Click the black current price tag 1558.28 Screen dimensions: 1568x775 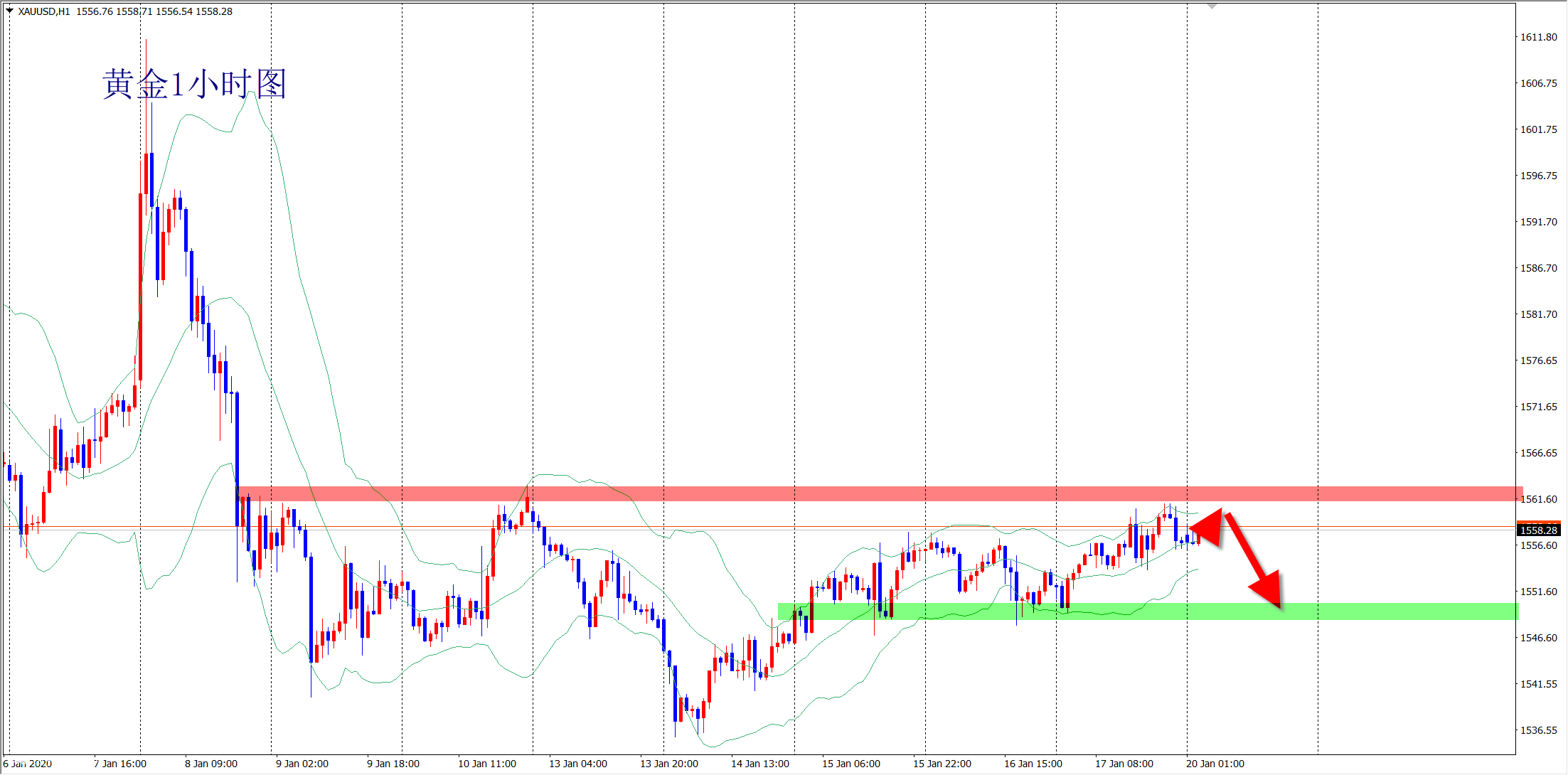coord(1539,530)
